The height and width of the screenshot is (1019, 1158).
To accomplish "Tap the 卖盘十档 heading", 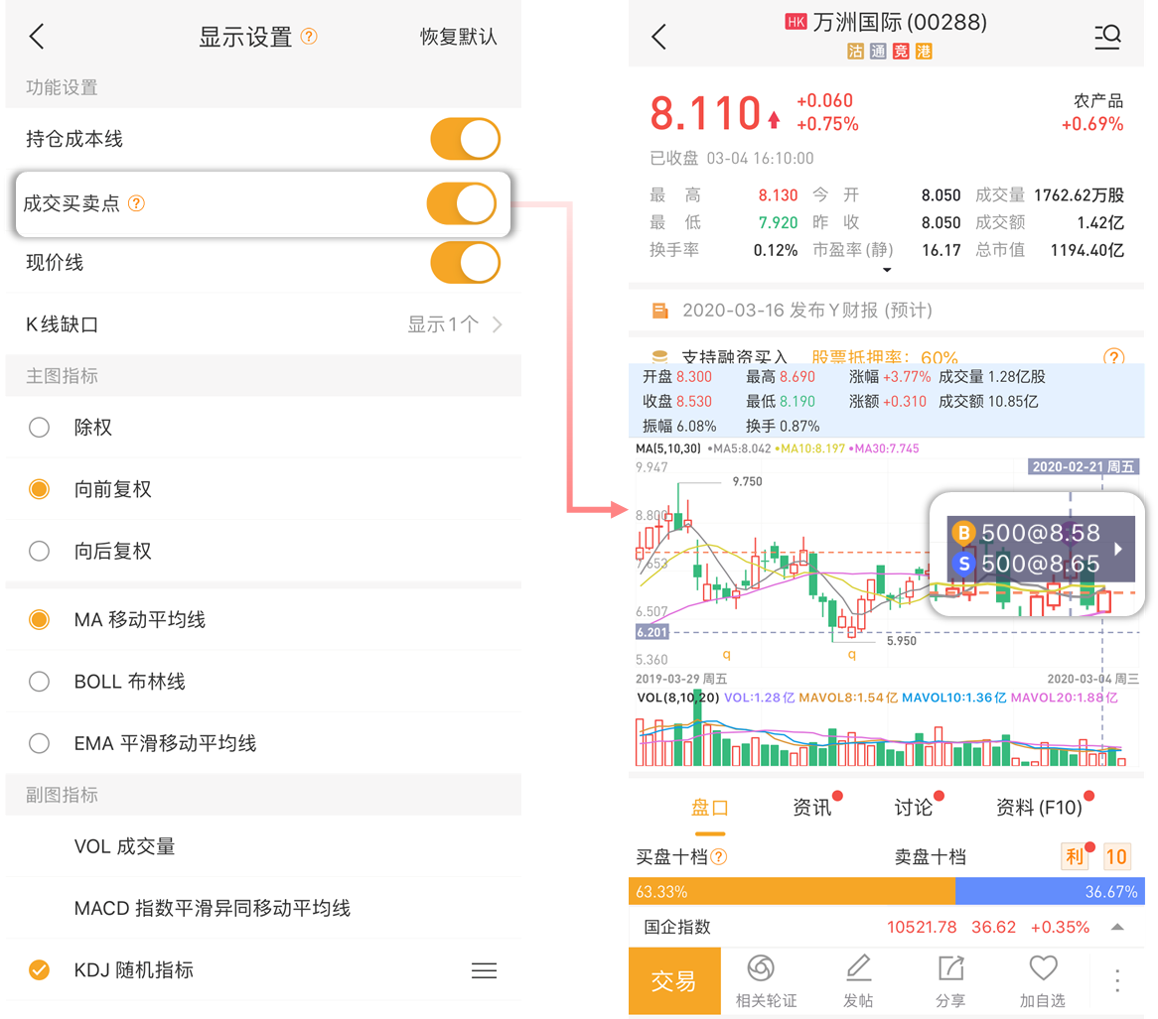I will click(931, 857).
